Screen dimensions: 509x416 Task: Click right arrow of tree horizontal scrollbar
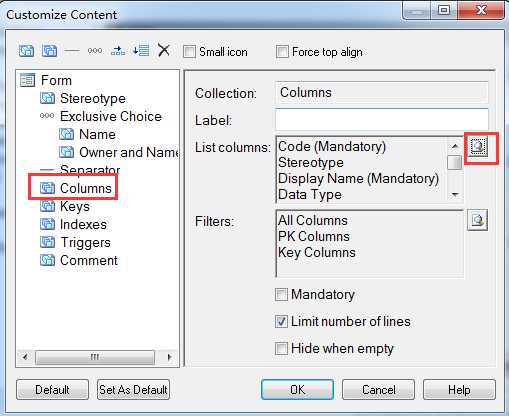pyautogui.click(x=169, y=357)
